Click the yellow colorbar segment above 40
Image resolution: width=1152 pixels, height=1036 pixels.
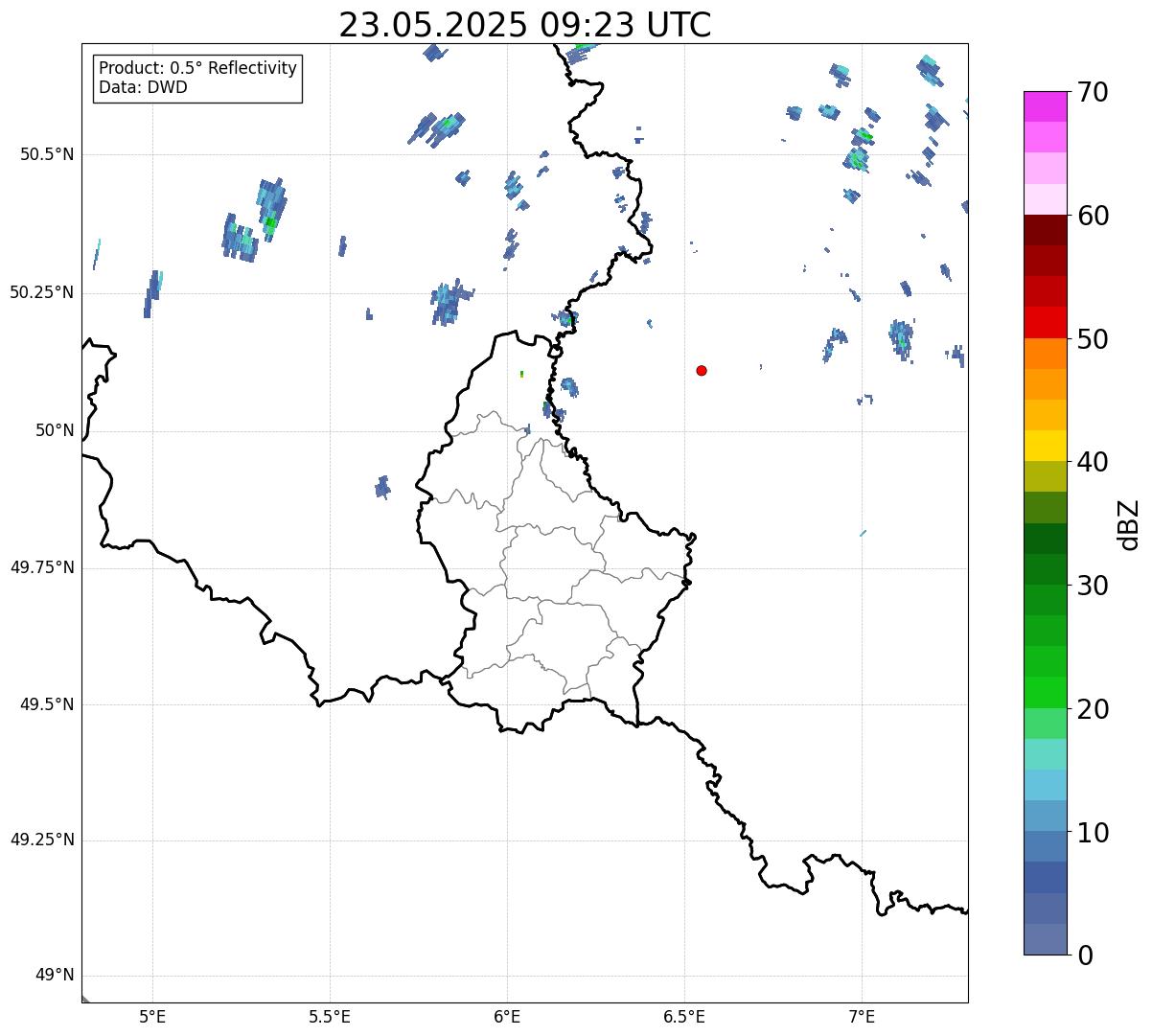click(x=1045, y=447)
